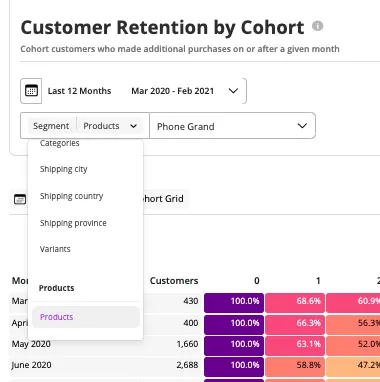Click the small calendar icon near Cohort Grid
The image size is (380, 382).
click(x=20, y=199)
